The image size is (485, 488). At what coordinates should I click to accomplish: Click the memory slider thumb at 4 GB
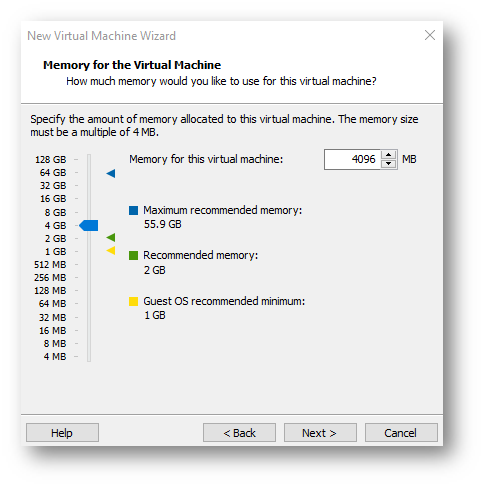[89, 225]
